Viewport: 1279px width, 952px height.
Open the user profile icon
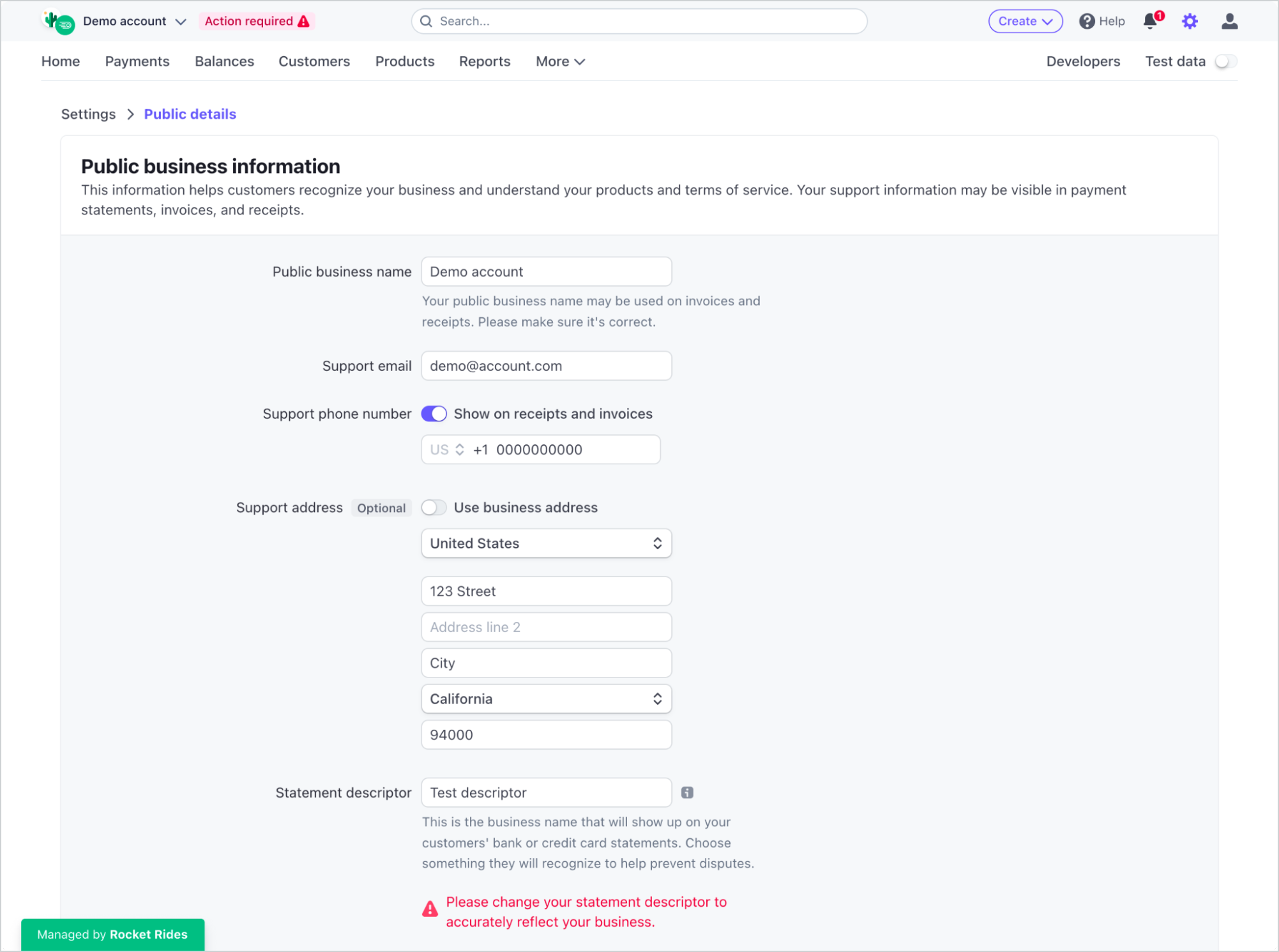(x=1229, y=21)
